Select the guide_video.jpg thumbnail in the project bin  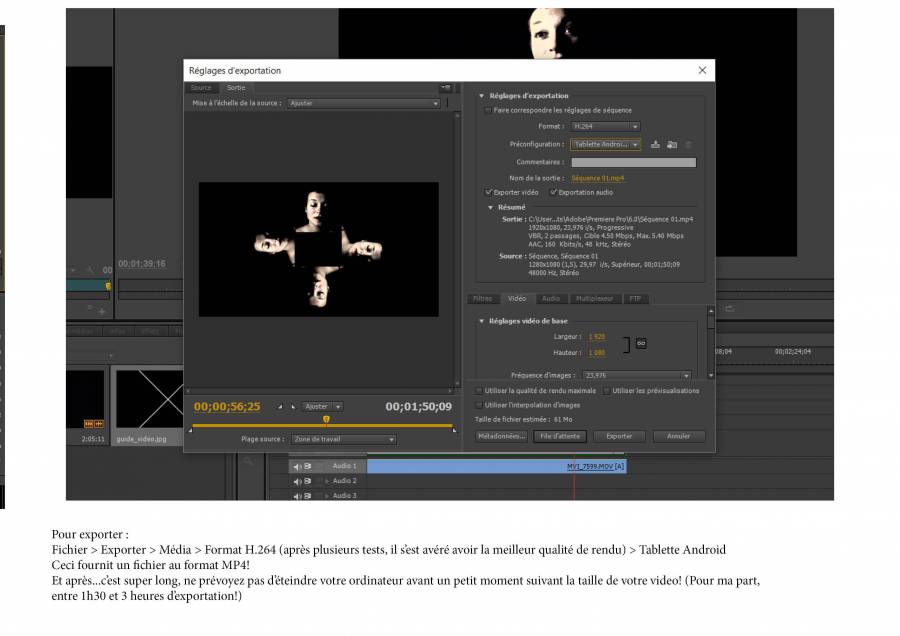[148, 400]
